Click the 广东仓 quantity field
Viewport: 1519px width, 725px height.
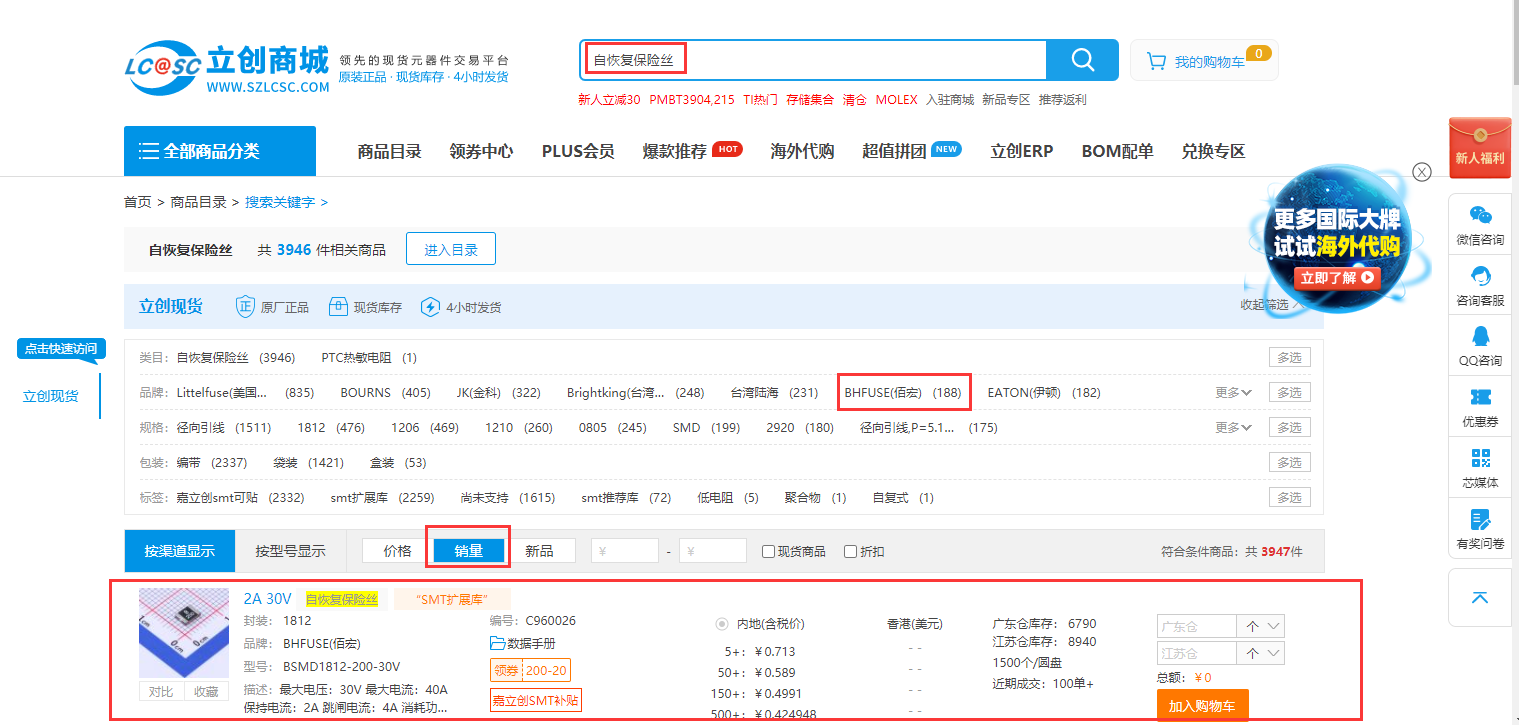pos(1197,627)
